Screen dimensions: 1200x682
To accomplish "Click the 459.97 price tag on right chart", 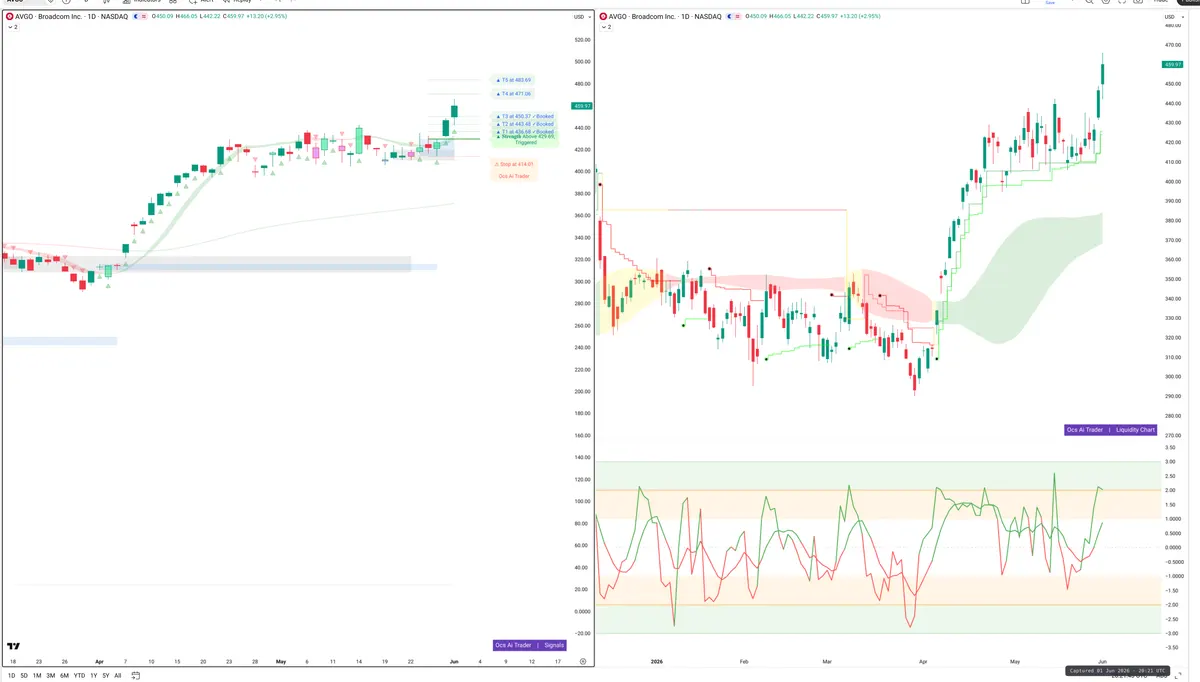I will tap(1173, 65).
